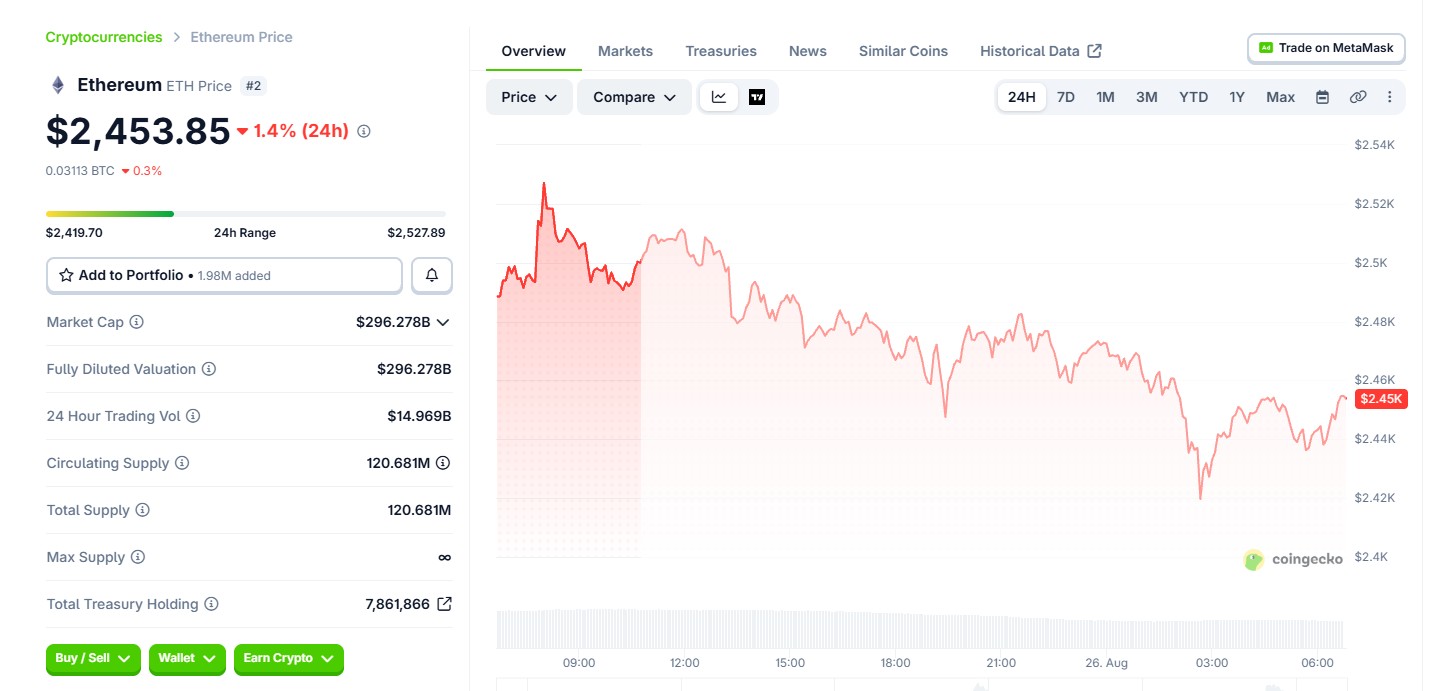Open the News tab

[x=808, y=51]
